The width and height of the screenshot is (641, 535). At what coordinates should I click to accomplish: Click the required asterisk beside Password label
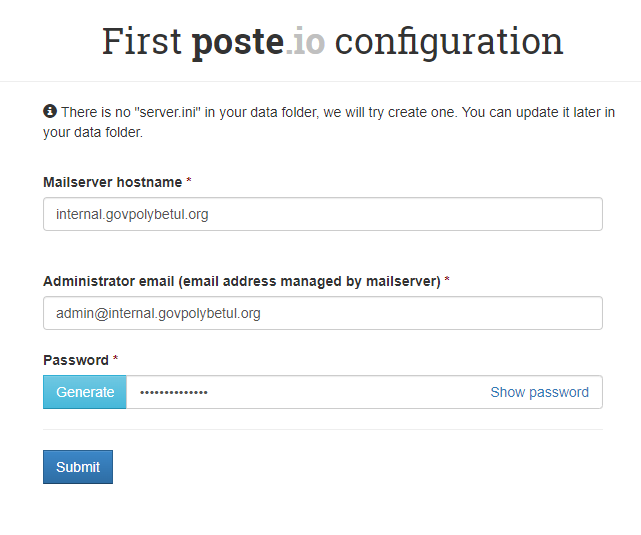(115, 358)
